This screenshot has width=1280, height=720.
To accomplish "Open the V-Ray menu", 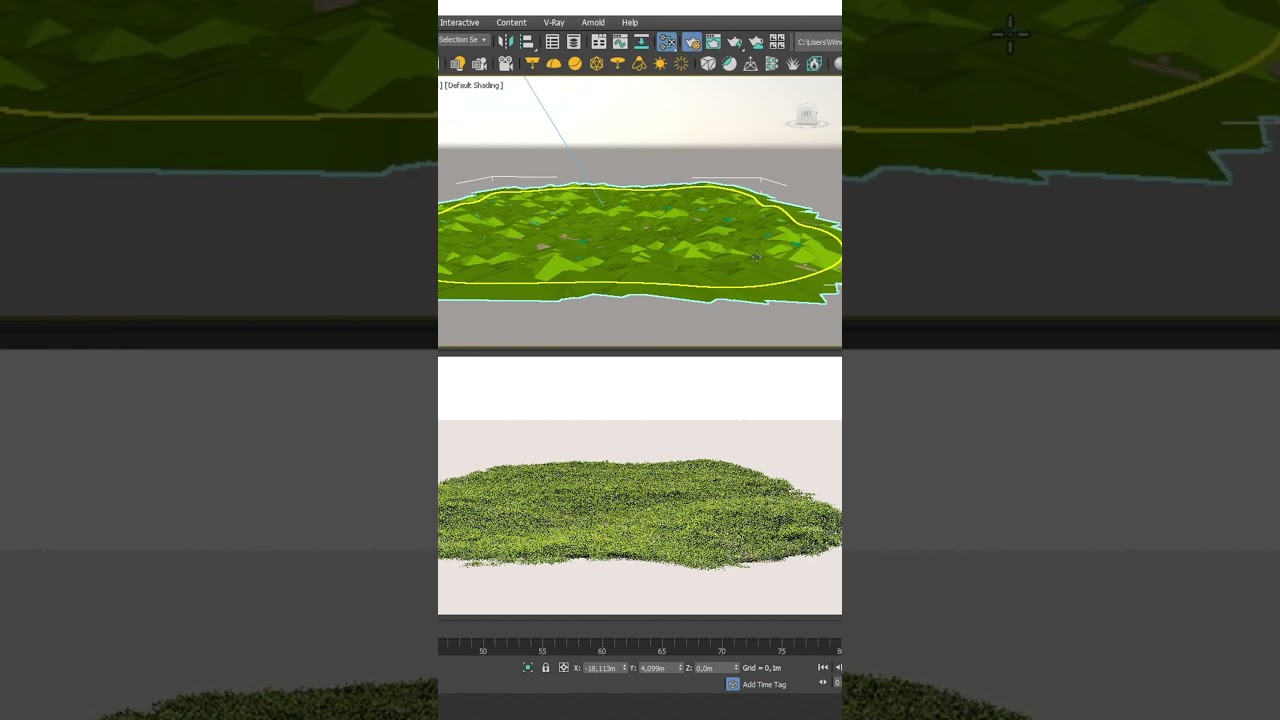I will click(x=554, y=22).
